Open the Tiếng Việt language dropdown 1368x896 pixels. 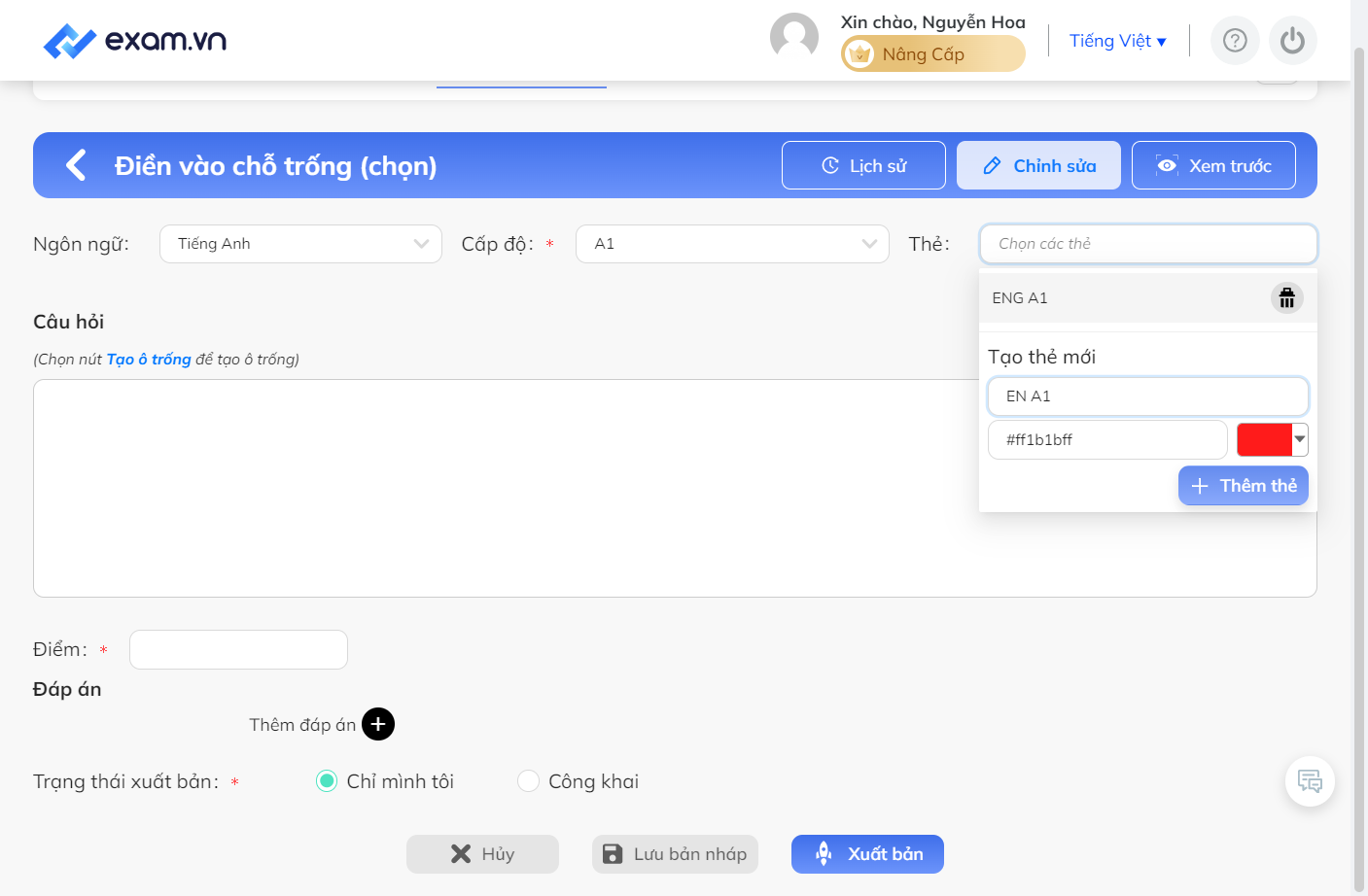pyautogui.click(x=1117, y=41)
